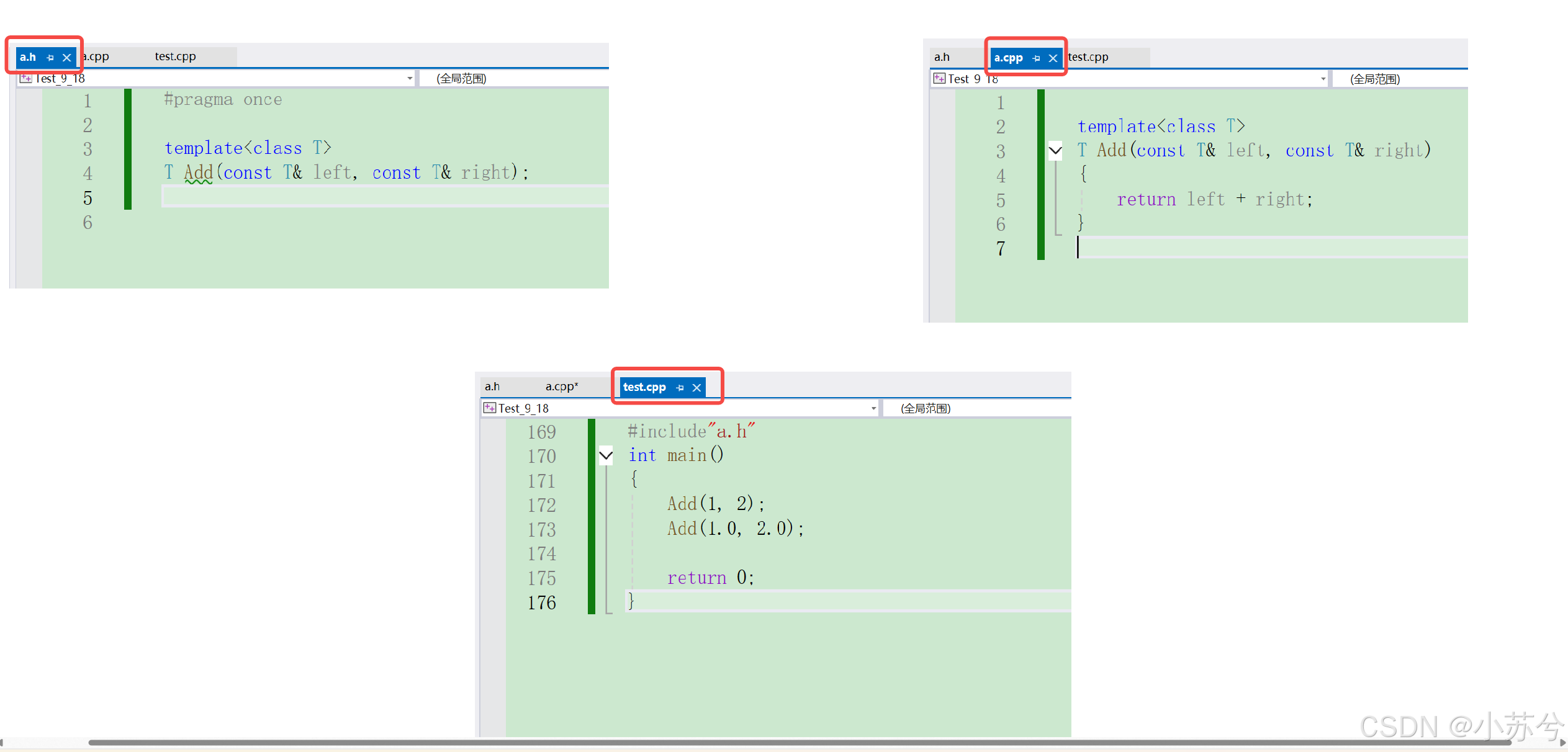Screen dimensions: 1568x752
Task: Open project dropdown arrow in a.cpp editor
Action: click(1323, 79)
